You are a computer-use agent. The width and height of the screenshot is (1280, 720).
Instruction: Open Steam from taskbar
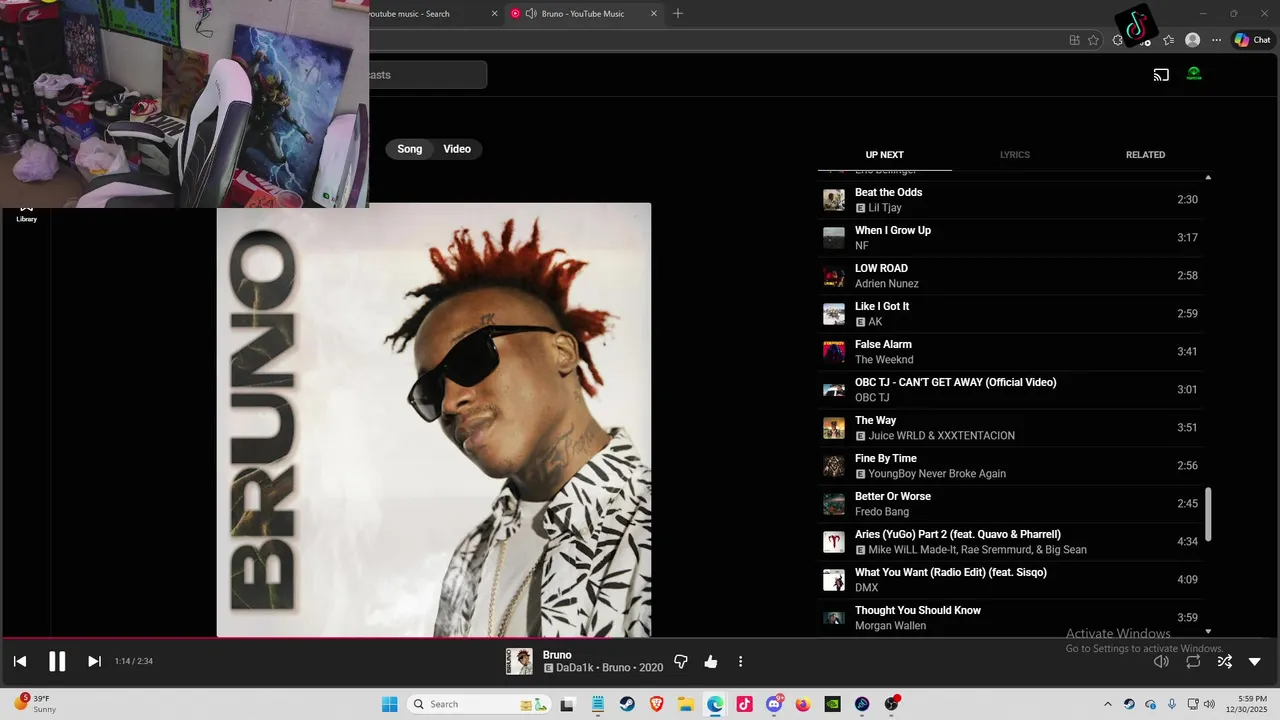click(627, 704)
